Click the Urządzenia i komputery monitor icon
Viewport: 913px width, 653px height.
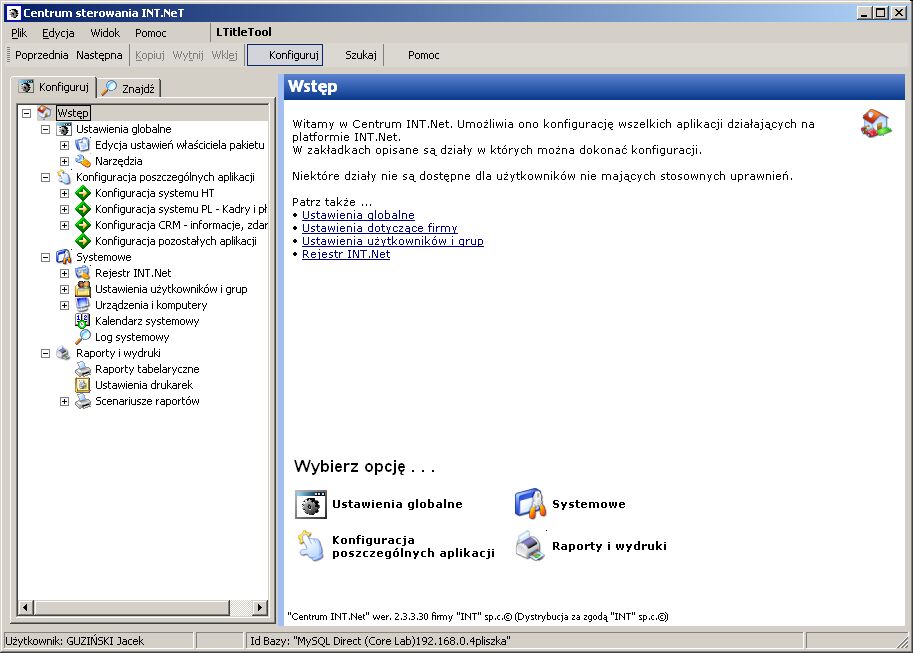[x=83, y=305]
